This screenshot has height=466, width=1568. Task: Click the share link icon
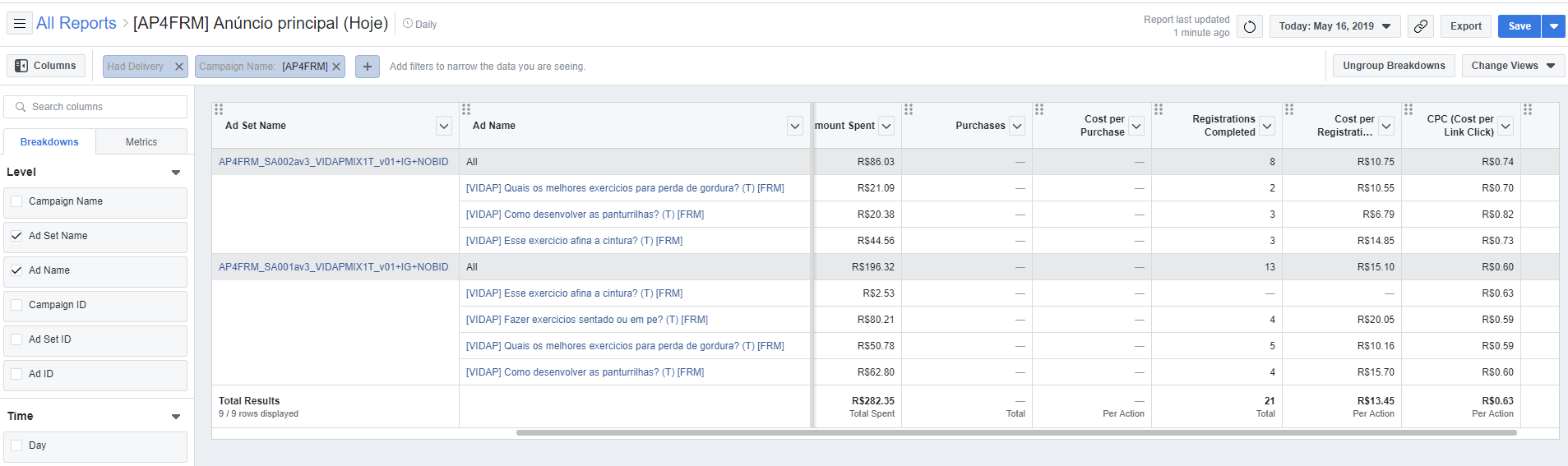click(x=1420, y=26)
